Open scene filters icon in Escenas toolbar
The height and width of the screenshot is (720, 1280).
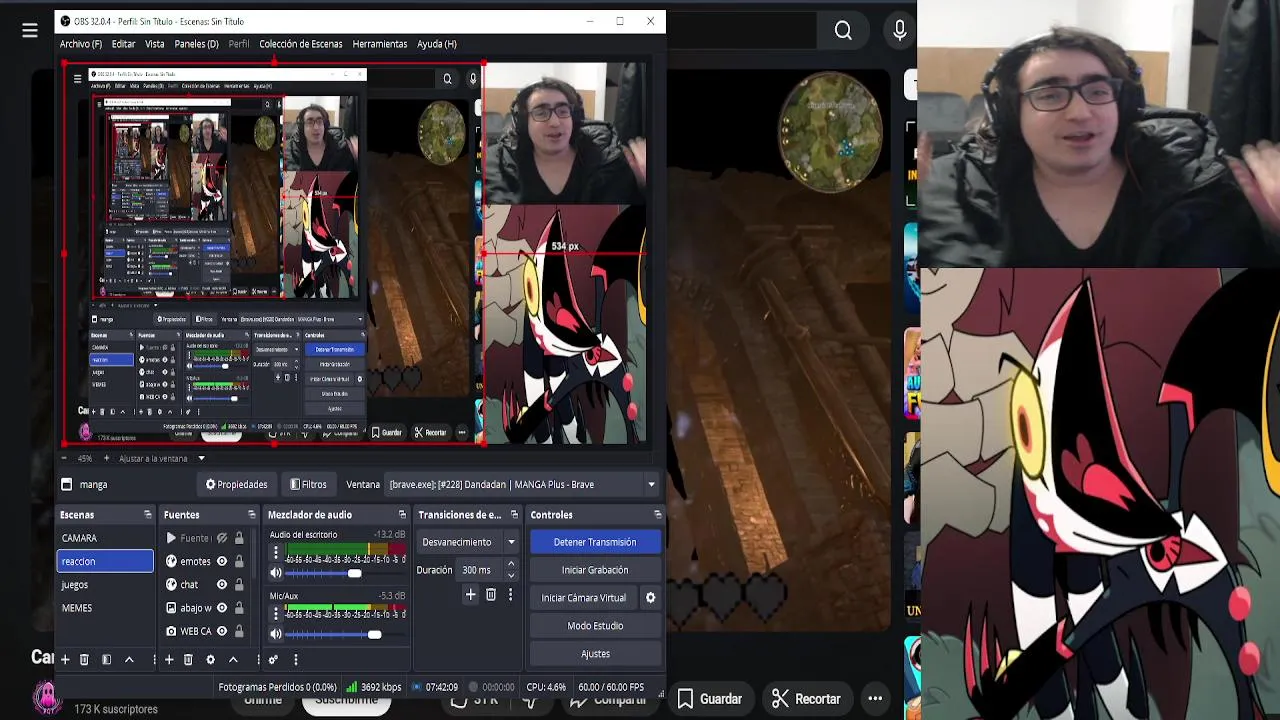tap(106, 660)
